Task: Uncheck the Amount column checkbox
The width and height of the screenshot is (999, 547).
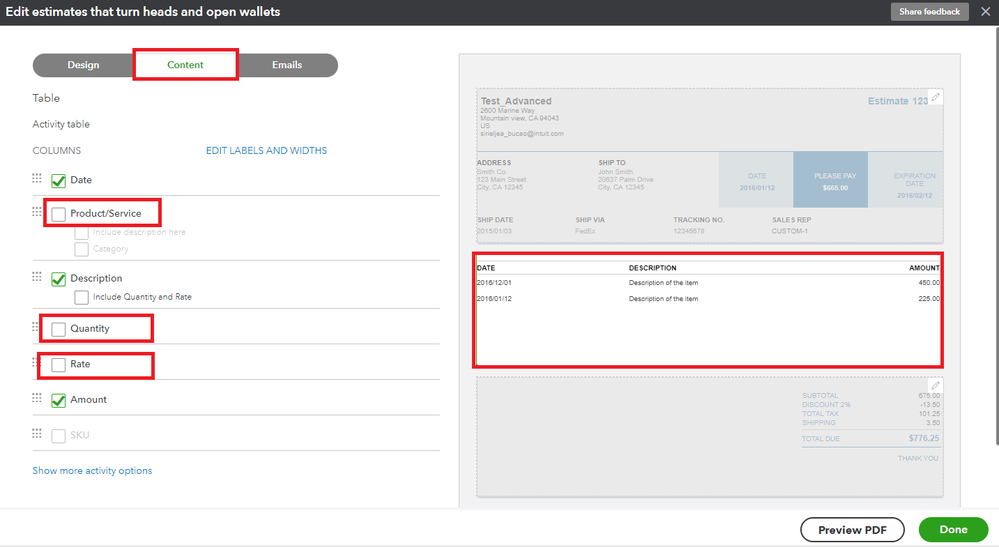Action: 59,401
